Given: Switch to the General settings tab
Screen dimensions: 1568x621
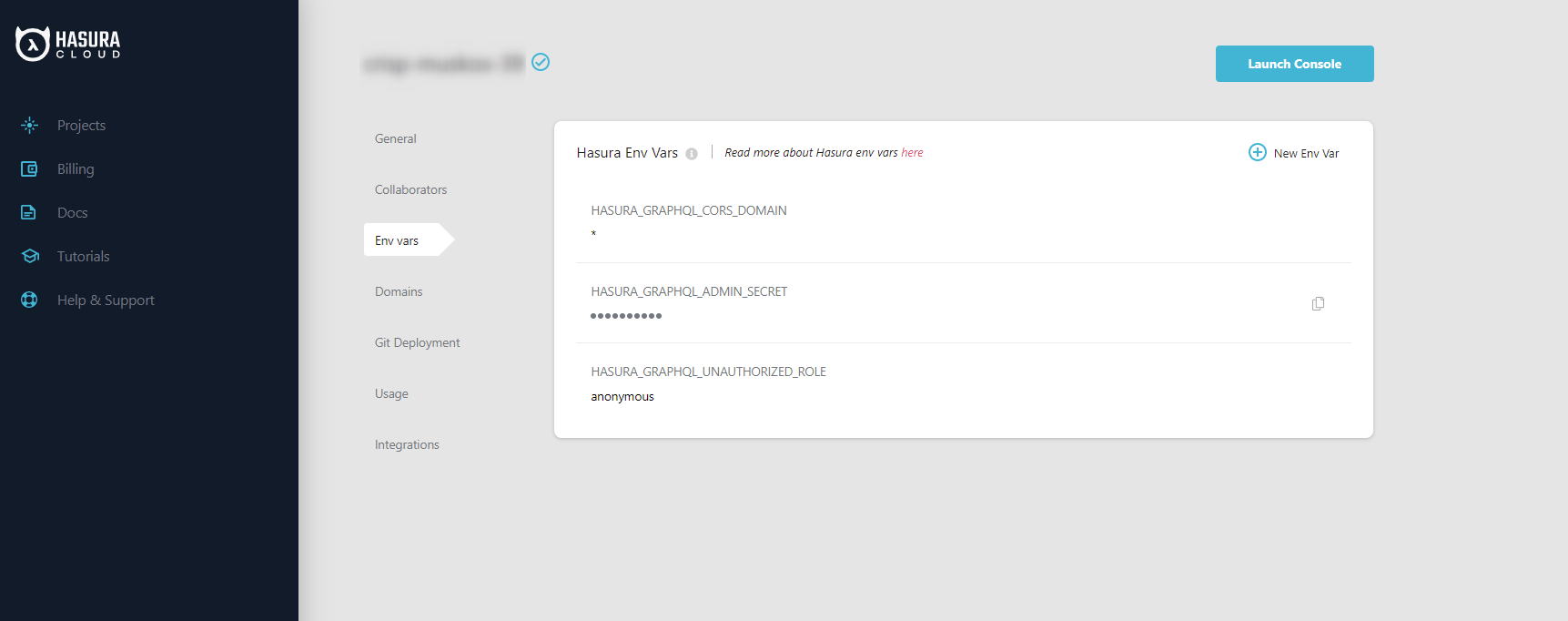Looking at the screenshot, I should [x=396, y=138].
